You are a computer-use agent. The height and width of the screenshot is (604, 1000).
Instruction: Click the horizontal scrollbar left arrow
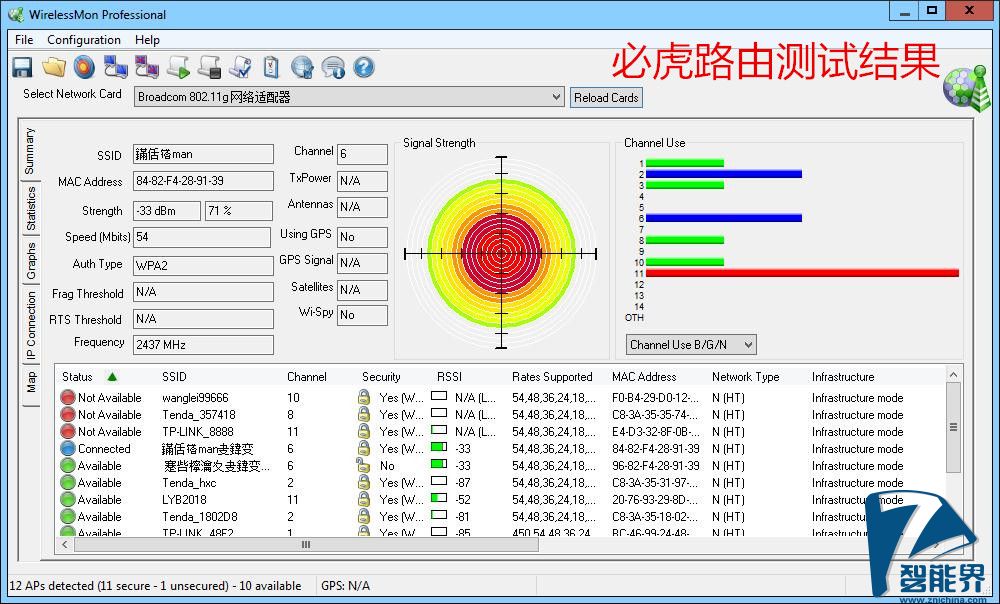[x=64, y=545]
